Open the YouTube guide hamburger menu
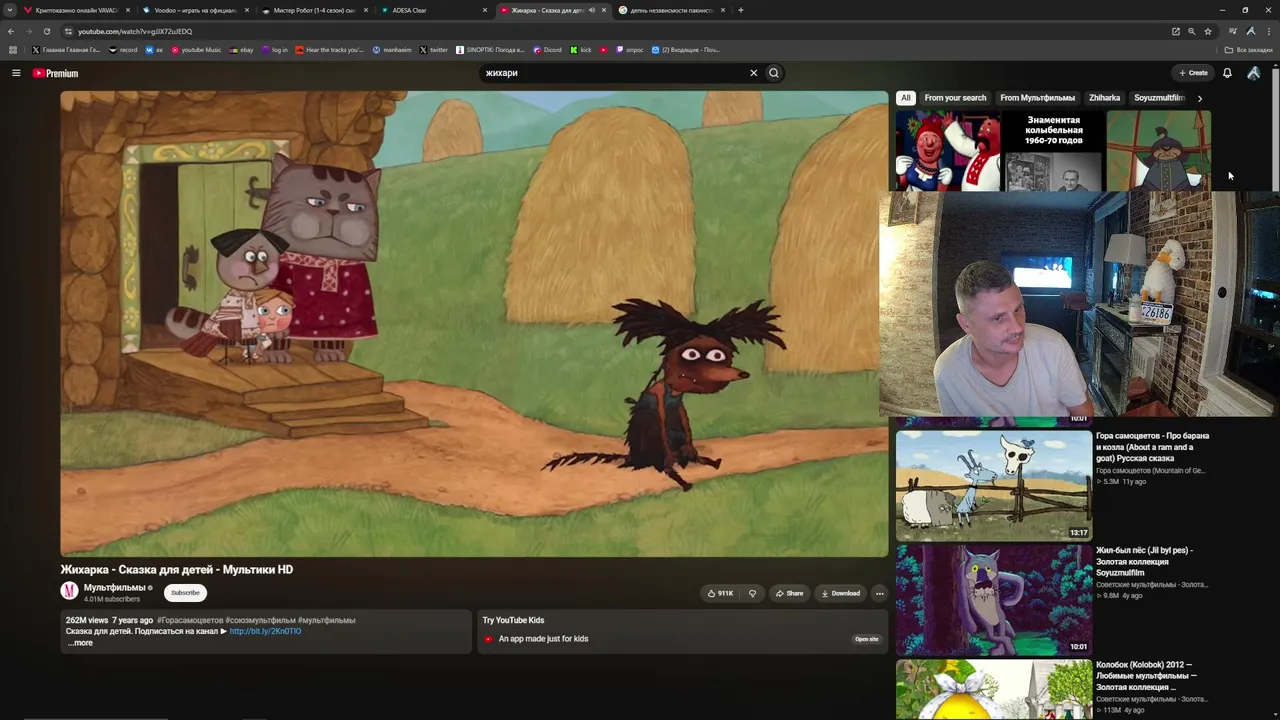 (16, 73)
